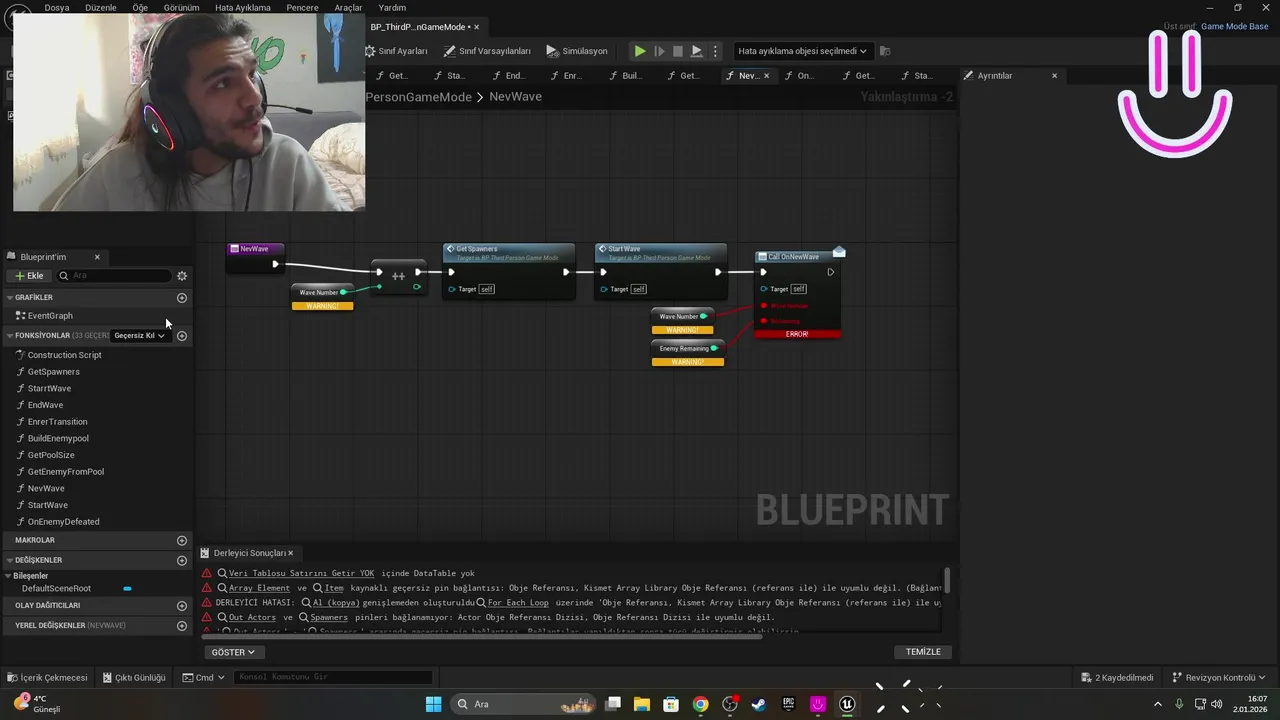Add a new graph with GRAFİKLER plus
This screenshot has width=1280, height=720.
pyautogui.click(x=182, y=298)
